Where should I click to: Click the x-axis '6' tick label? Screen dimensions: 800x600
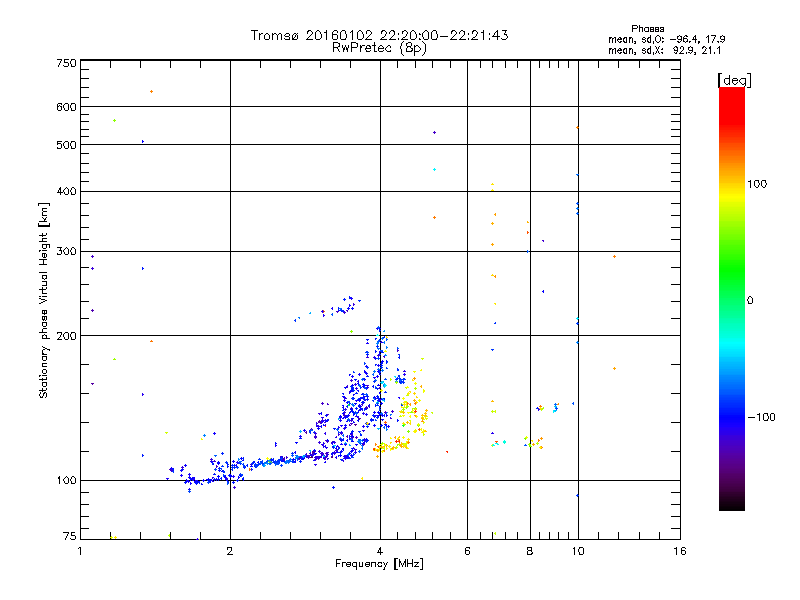(467, 551)
